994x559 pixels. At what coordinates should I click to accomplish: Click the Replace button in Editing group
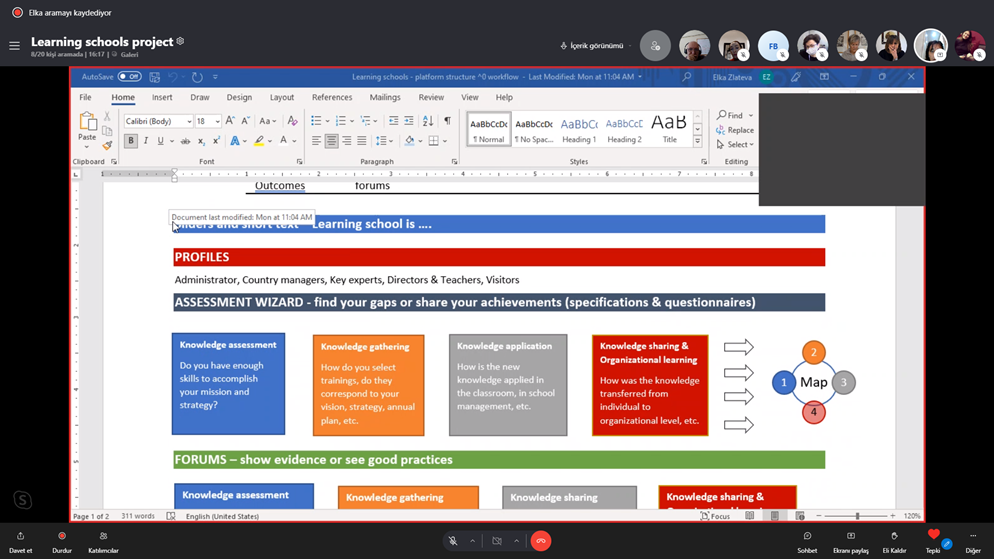(735, 130)
